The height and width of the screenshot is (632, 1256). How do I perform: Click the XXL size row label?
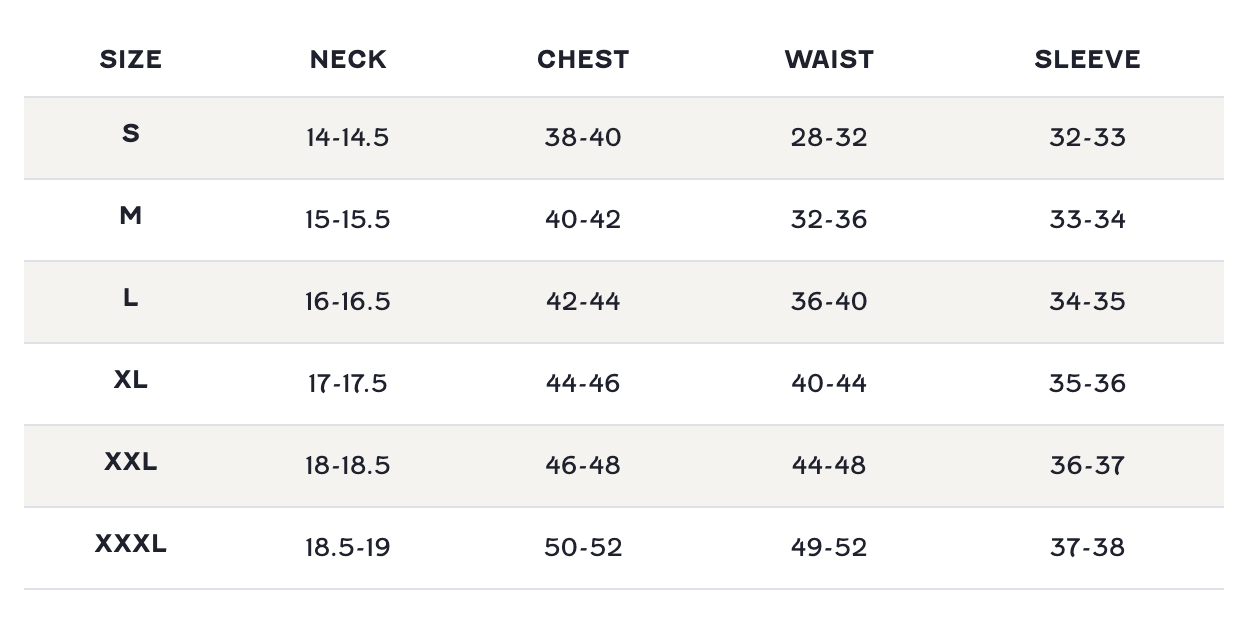(x=131, y=462)
